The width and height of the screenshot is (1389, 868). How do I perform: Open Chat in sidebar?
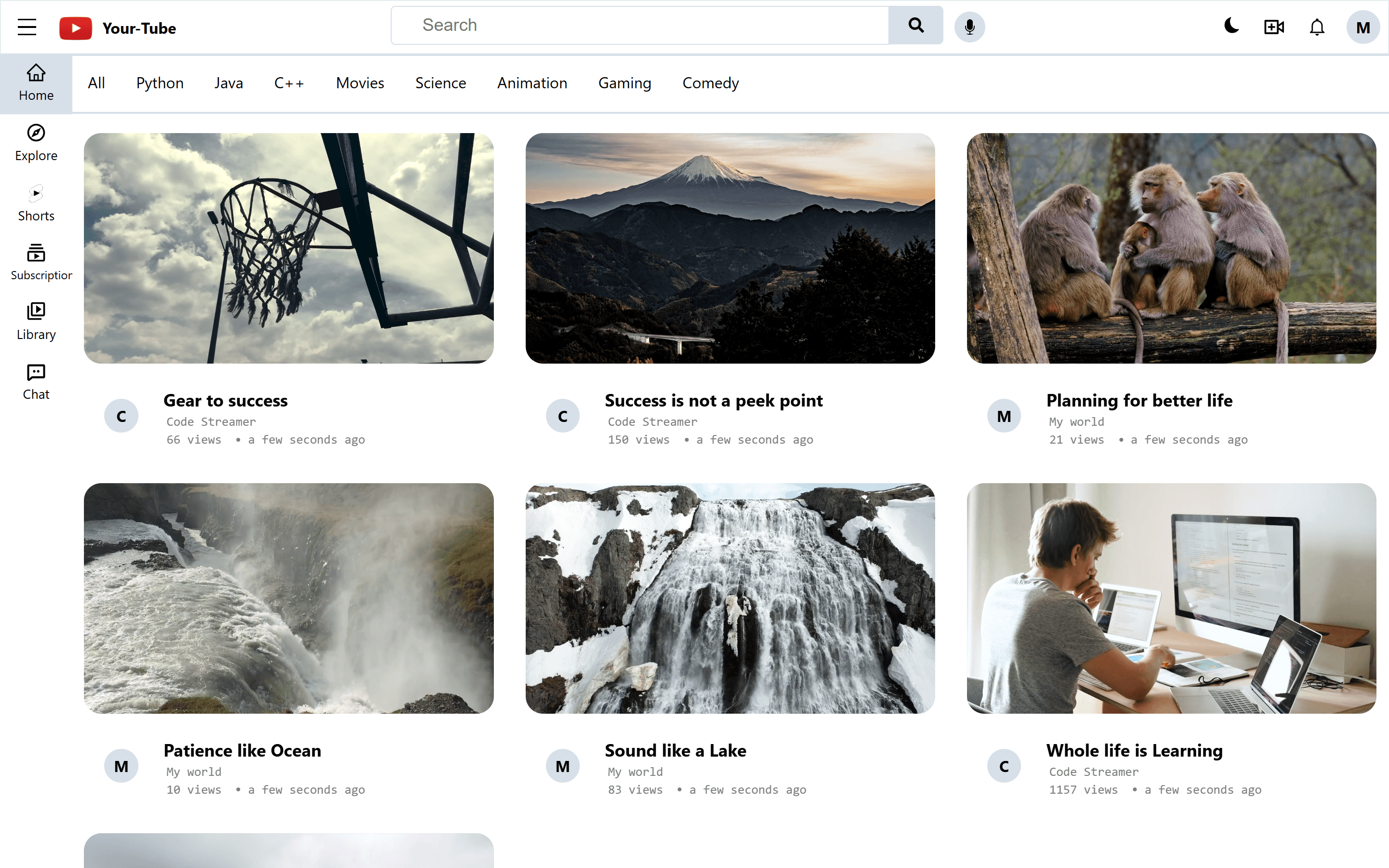click(x=36, y=382)
